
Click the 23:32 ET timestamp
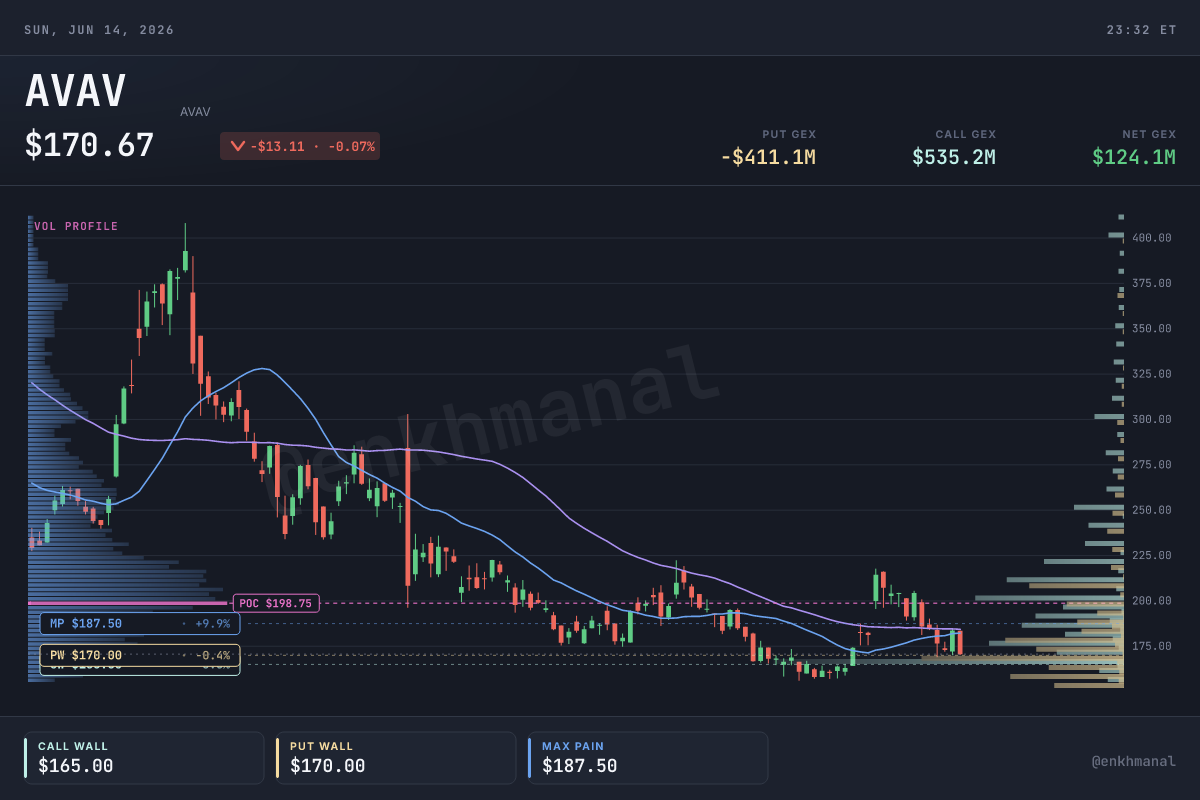[1141, 30]
